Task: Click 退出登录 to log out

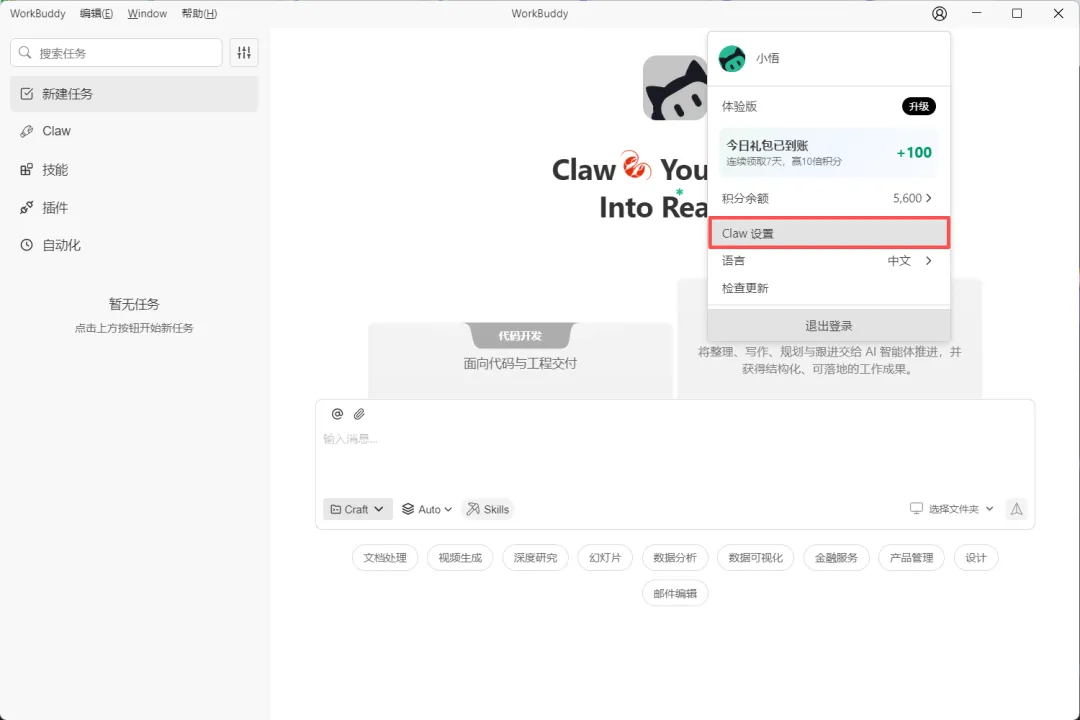Action: click(829, 325)
